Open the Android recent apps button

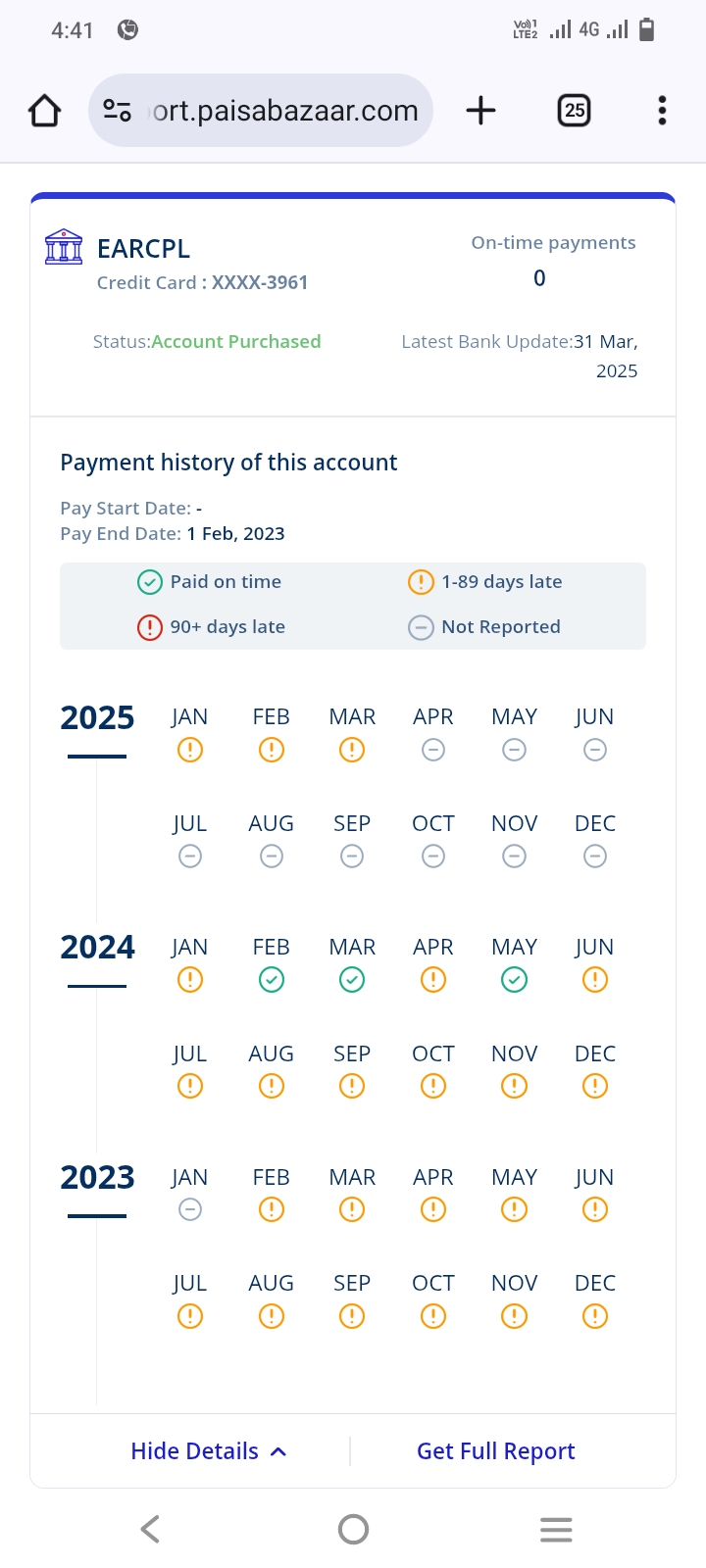pos(556,1529)
